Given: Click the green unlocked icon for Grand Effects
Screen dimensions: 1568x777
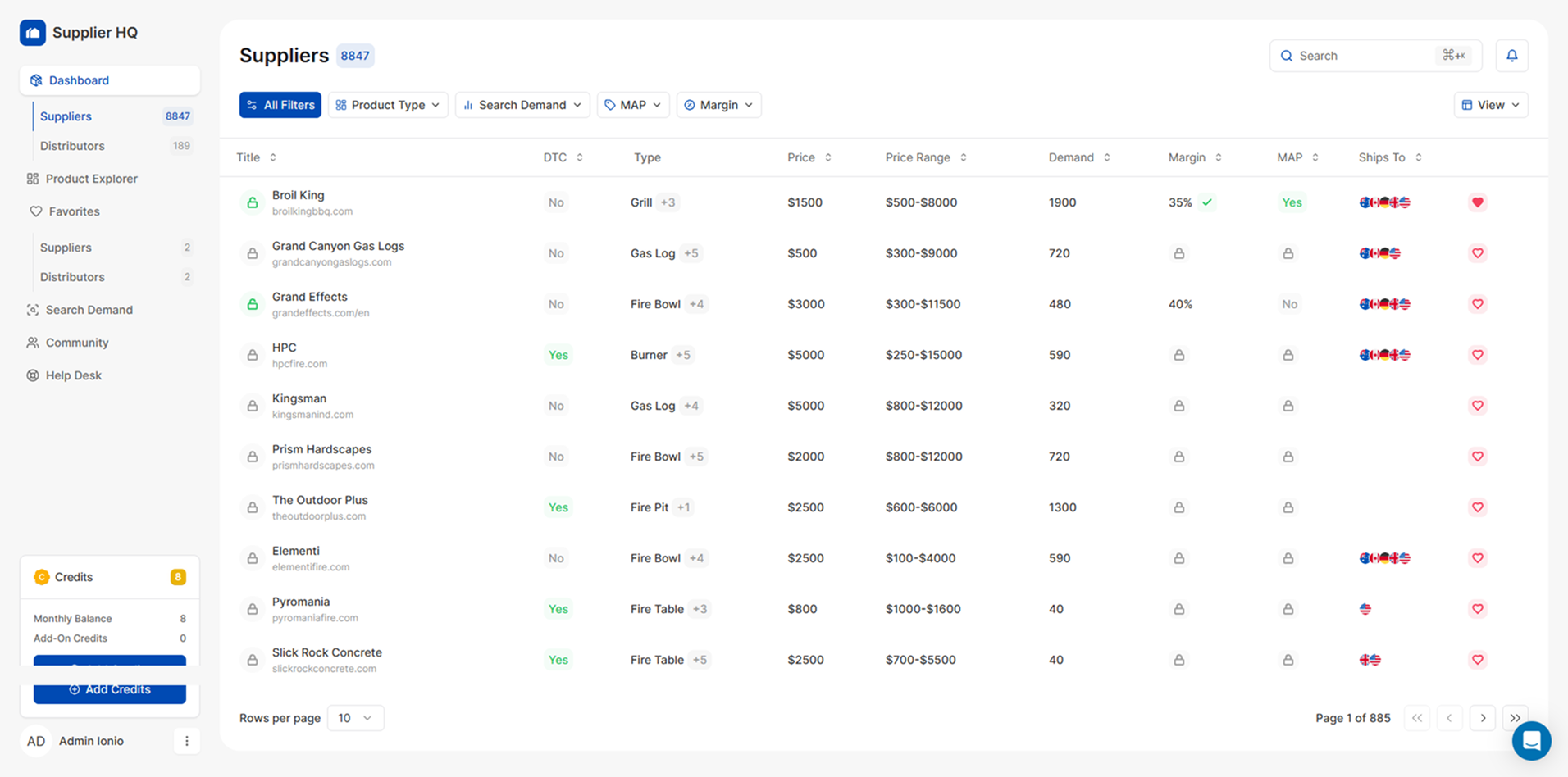Looking at the screenshot, I should 253,304.
